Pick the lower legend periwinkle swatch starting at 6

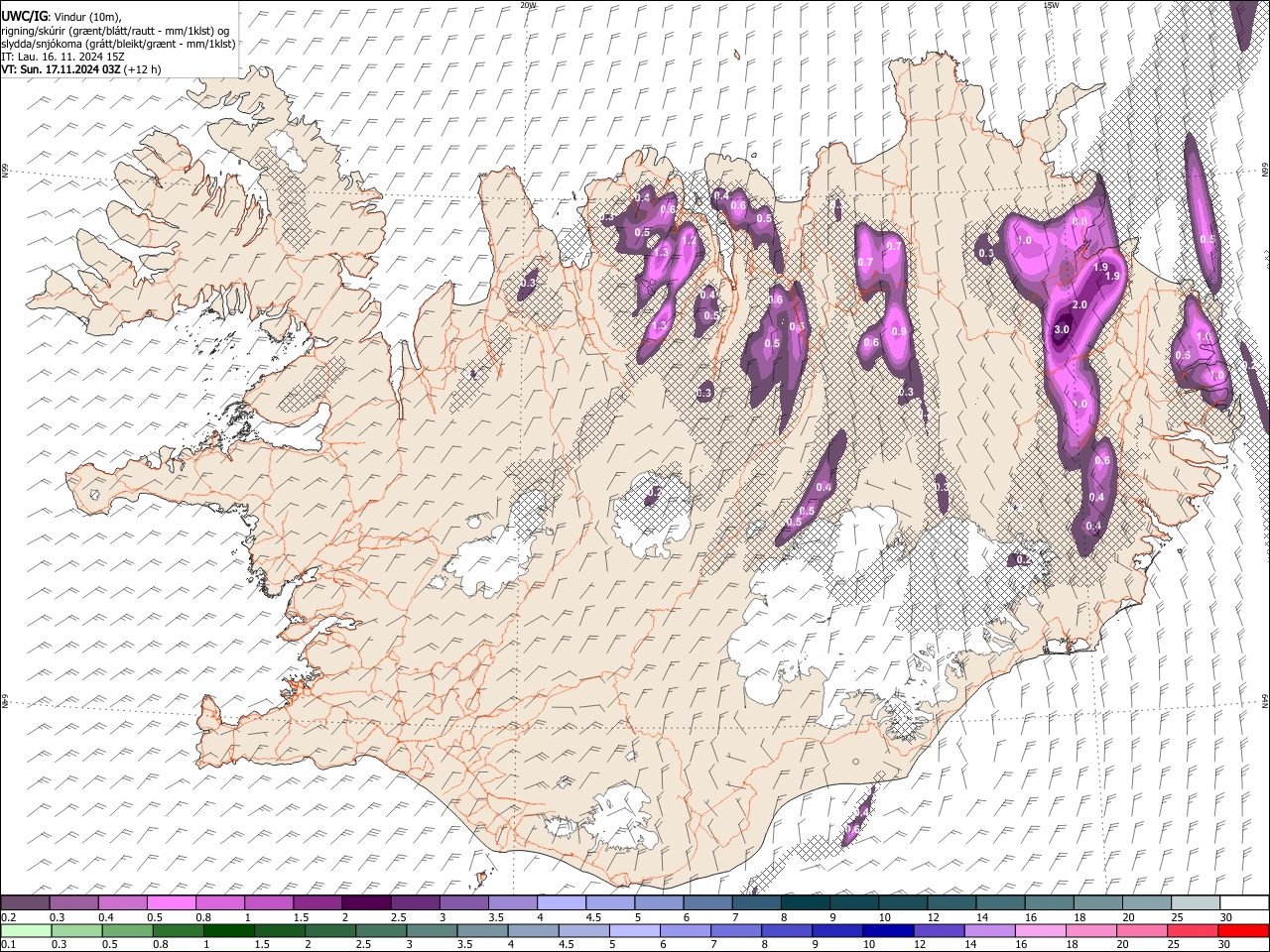point(685,930)
